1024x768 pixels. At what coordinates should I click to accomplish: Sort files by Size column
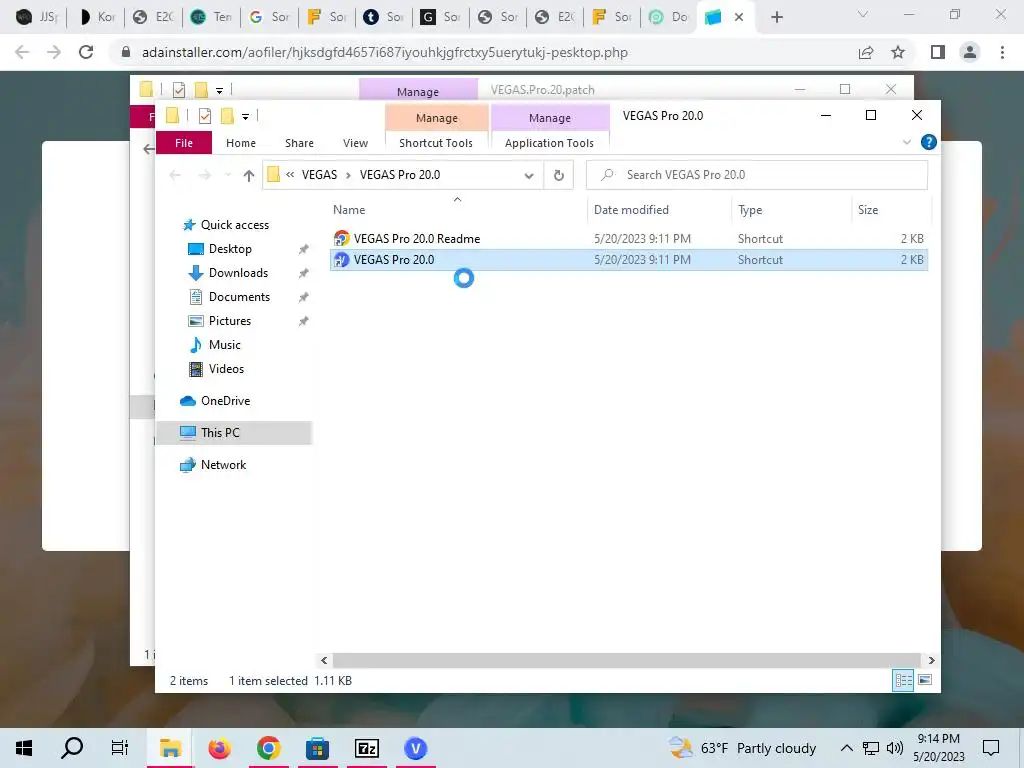[x=867, y=210]
